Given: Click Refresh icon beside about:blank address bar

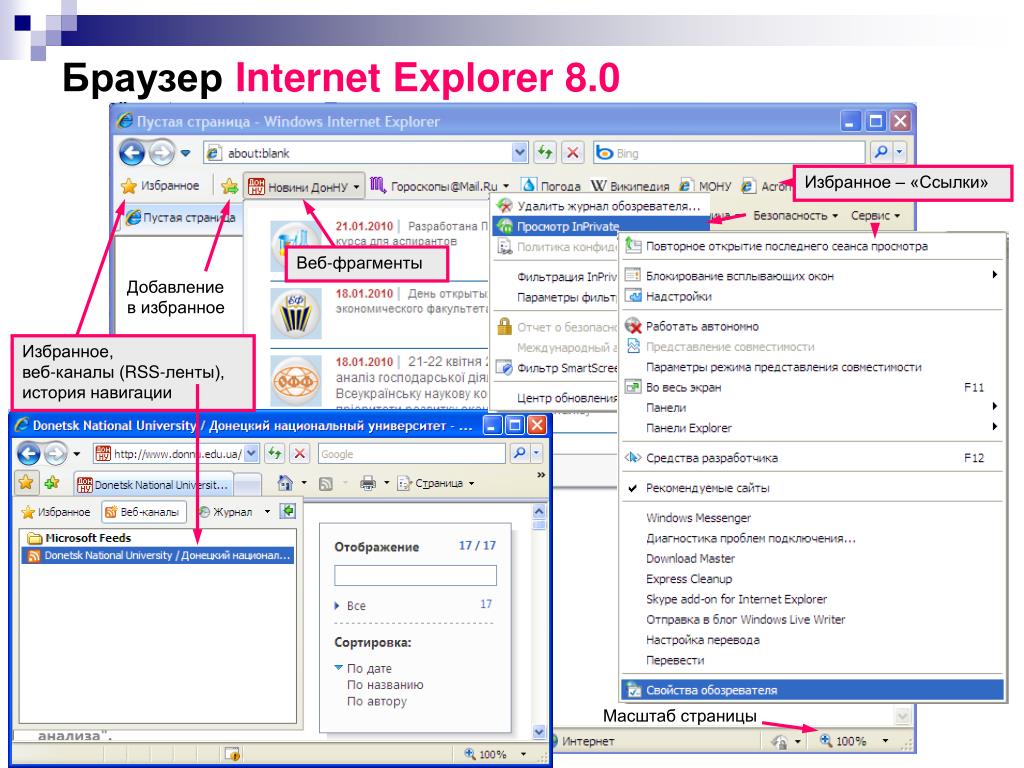Looking at the screenshot, I should [x=545, y=153].
